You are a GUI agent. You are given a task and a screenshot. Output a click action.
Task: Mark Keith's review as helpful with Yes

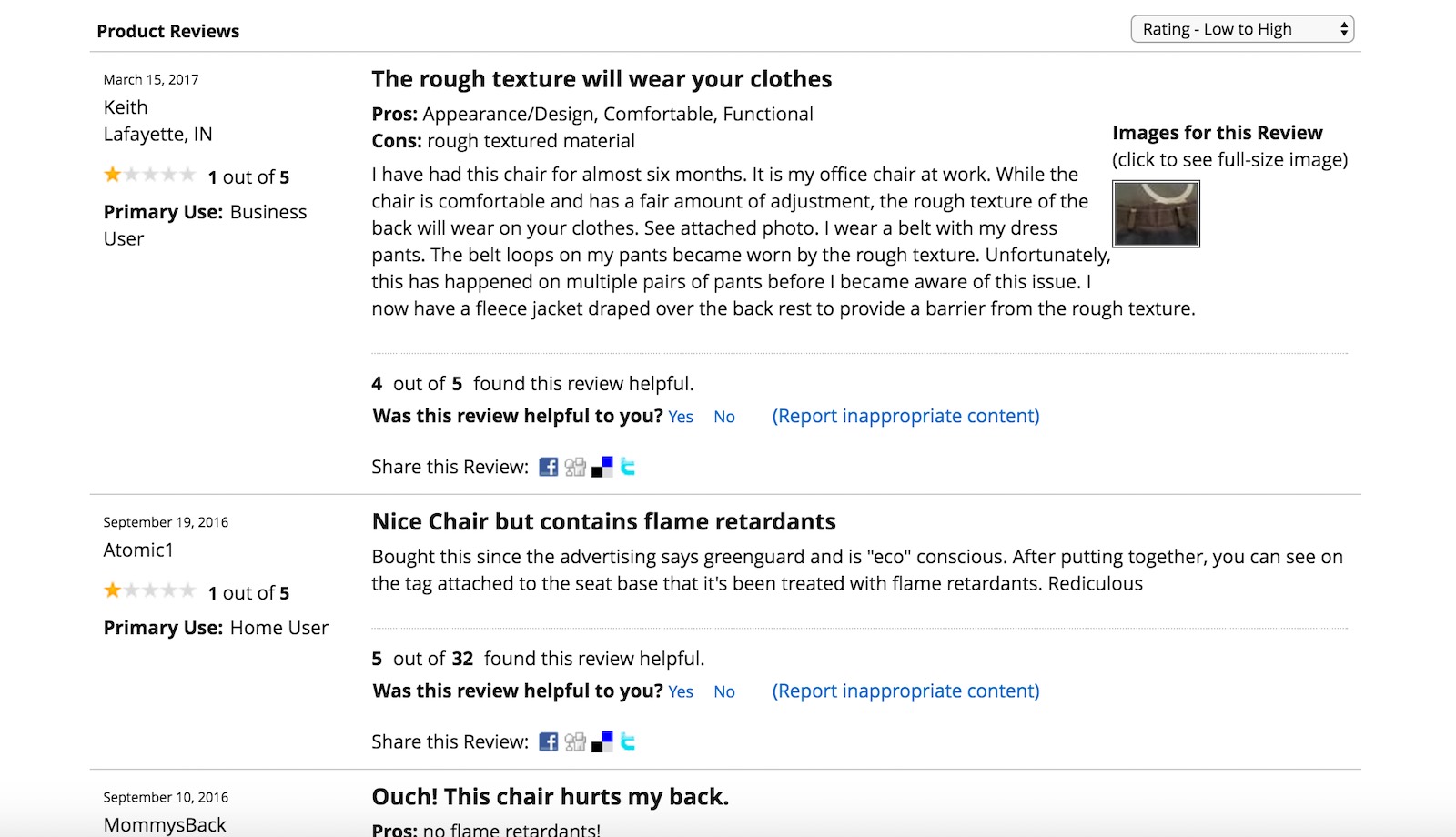coord(680,417)
